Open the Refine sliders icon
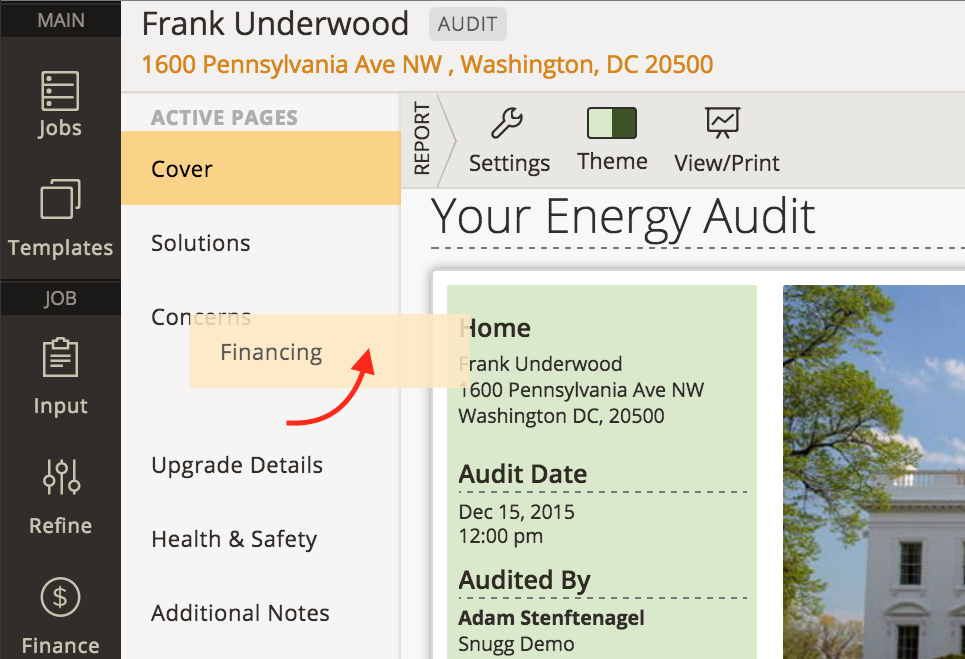Image resolution: width=965 pixels, height=659 pixels. click(62, 477)
